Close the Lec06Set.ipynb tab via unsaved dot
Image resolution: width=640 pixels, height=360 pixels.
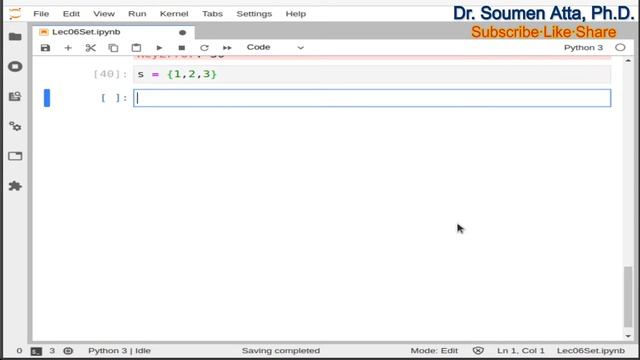pos(182,32)
